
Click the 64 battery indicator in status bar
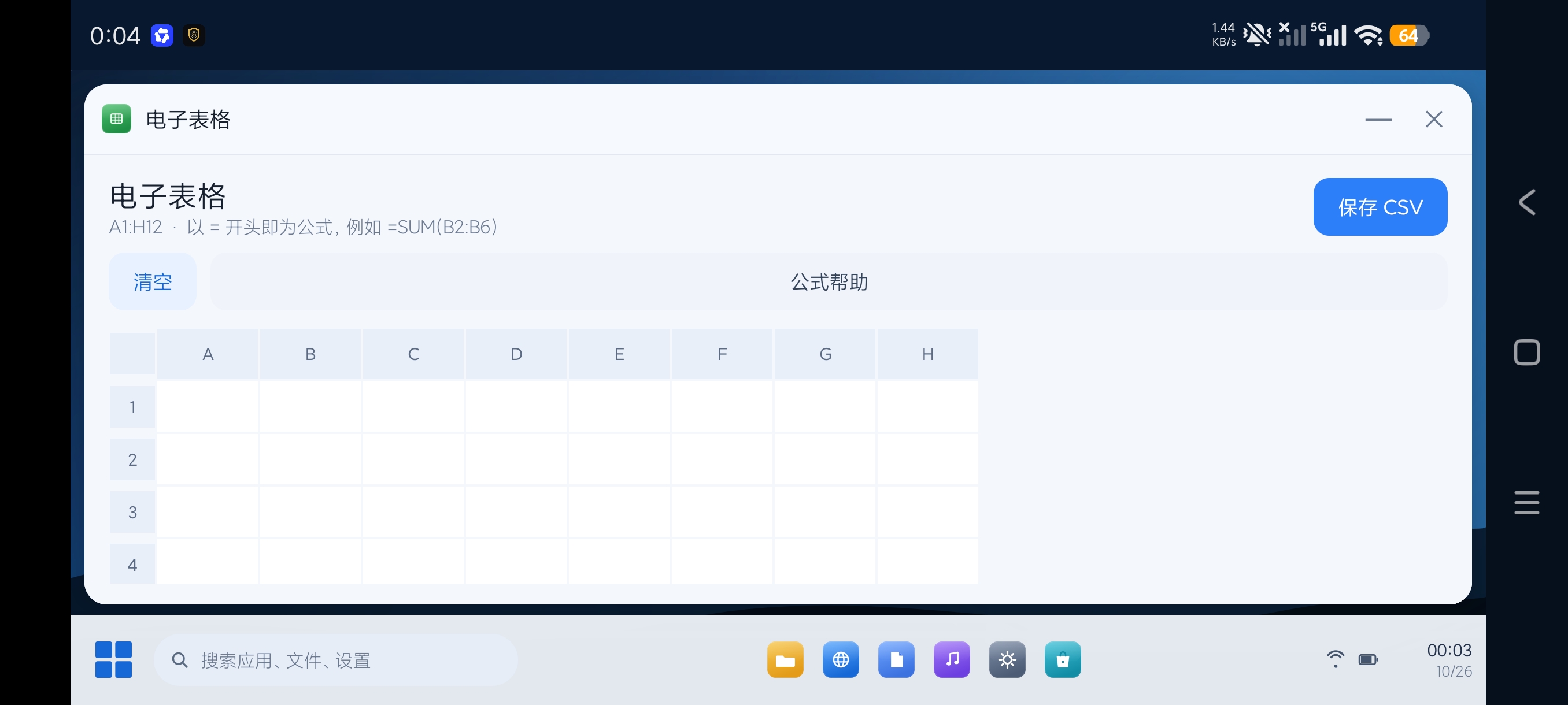tap(1409, 35)
